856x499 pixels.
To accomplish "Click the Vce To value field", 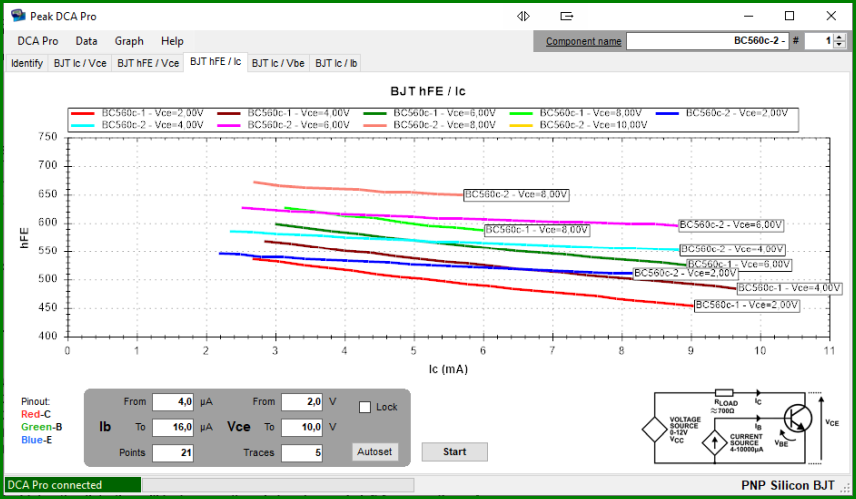I will (301, 427).
